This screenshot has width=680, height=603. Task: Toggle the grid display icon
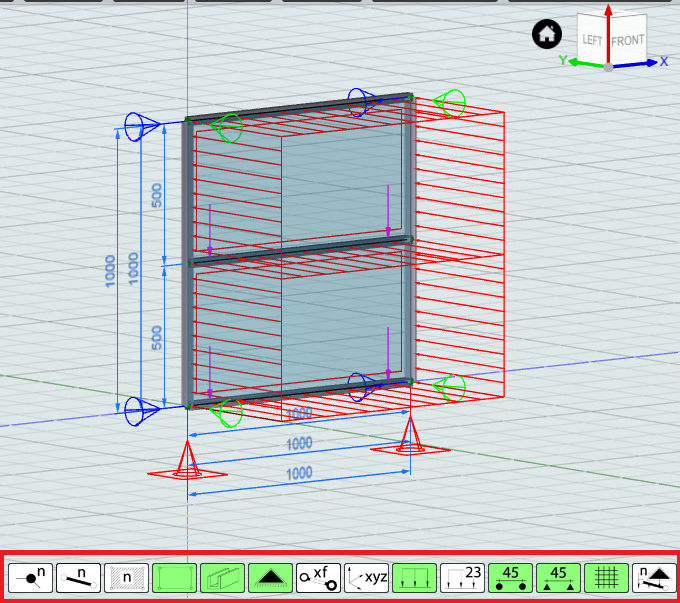coord(607,578)
